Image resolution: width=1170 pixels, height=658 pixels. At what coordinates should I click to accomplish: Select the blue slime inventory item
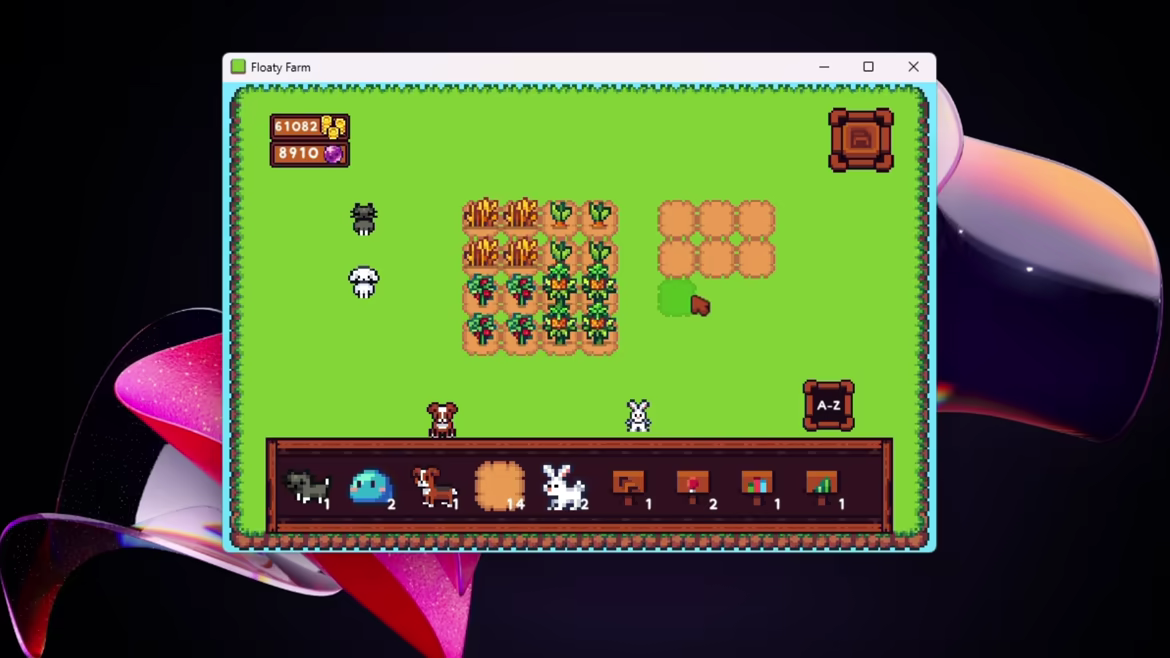click(x=371, y=487)
